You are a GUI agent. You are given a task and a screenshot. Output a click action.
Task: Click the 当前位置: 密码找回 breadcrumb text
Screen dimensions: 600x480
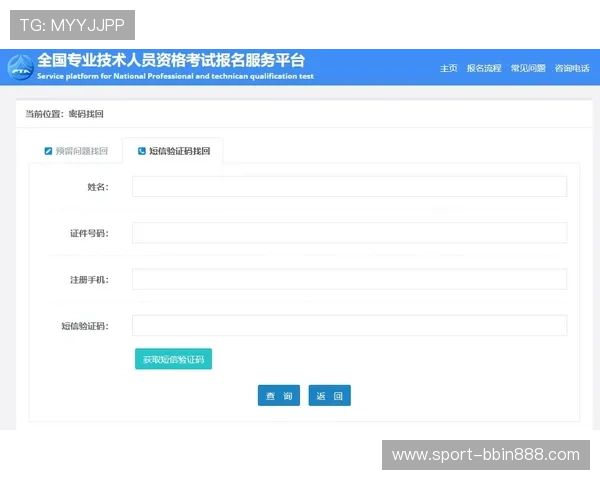tap(64, 114)
